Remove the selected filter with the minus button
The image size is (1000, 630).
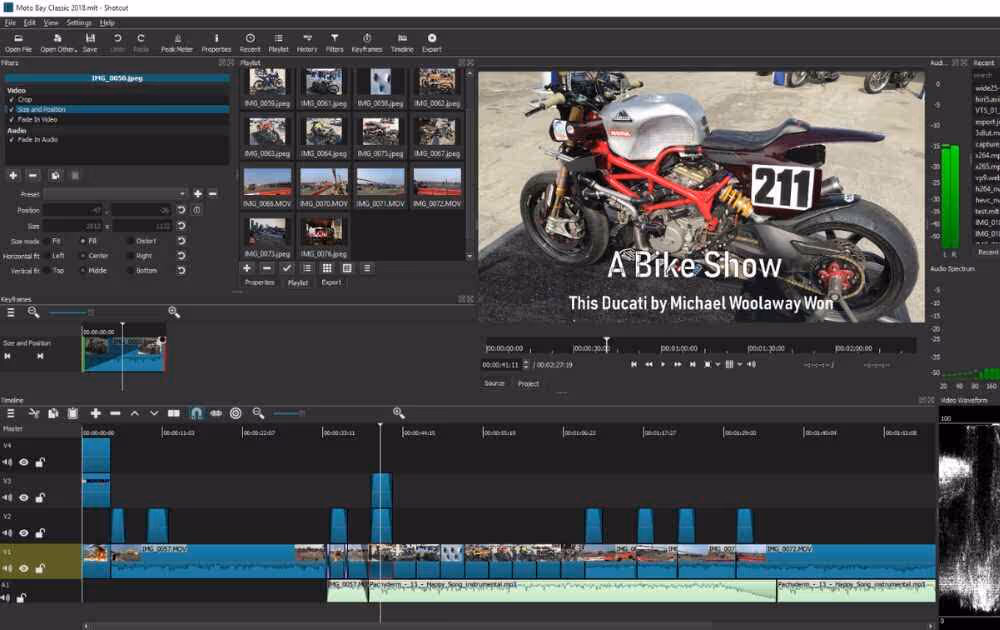(33, 175)
